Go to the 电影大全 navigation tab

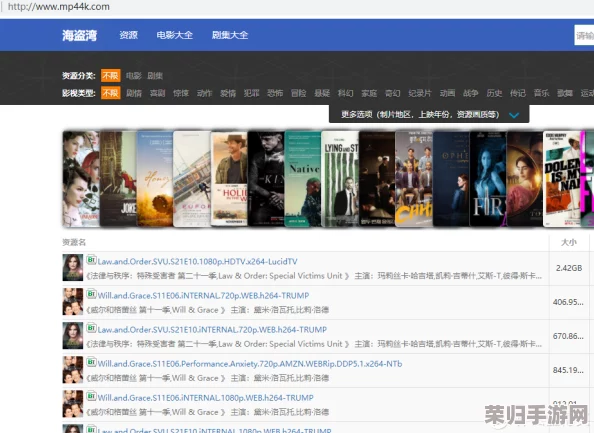(x=175, y=35)
